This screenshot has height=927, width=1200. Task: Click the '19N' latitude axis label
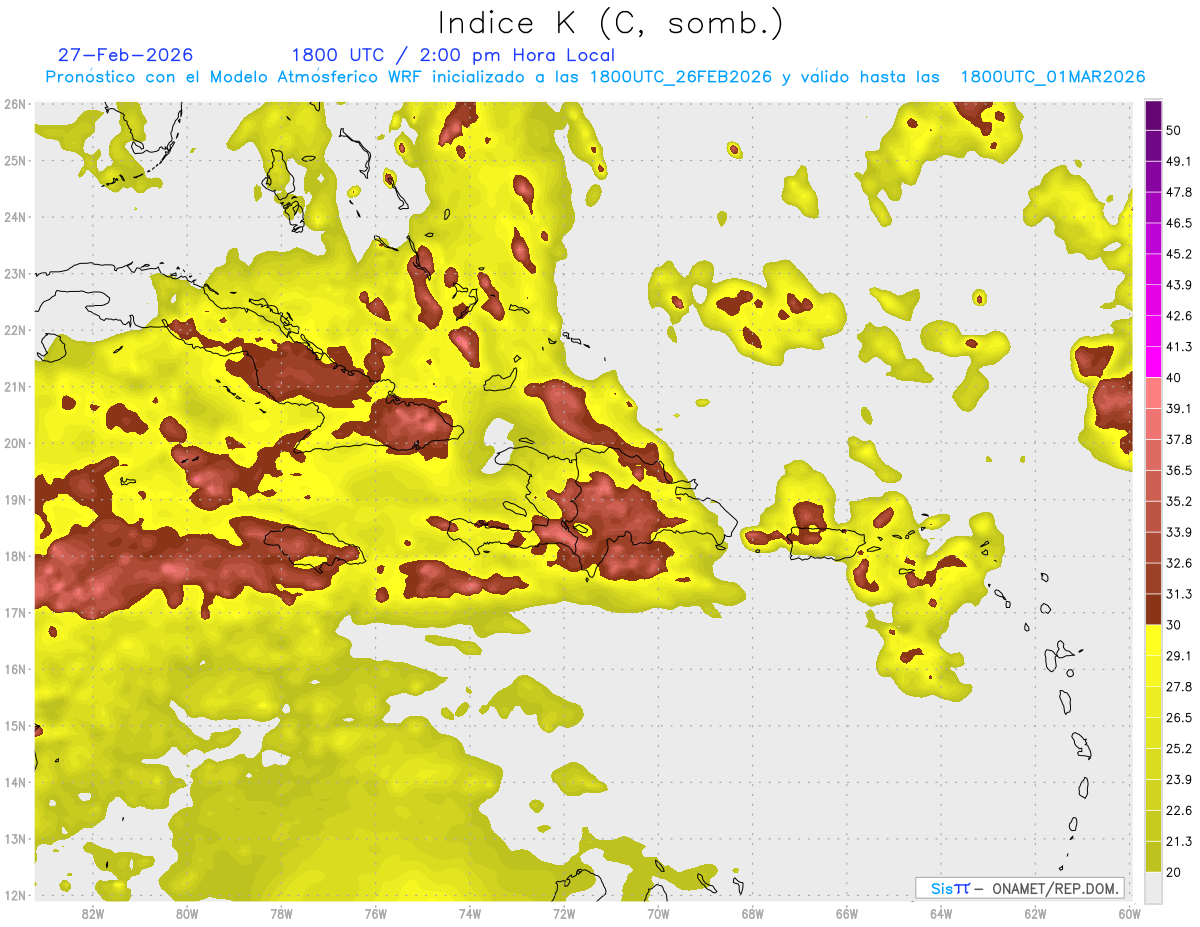click(15, 499)
